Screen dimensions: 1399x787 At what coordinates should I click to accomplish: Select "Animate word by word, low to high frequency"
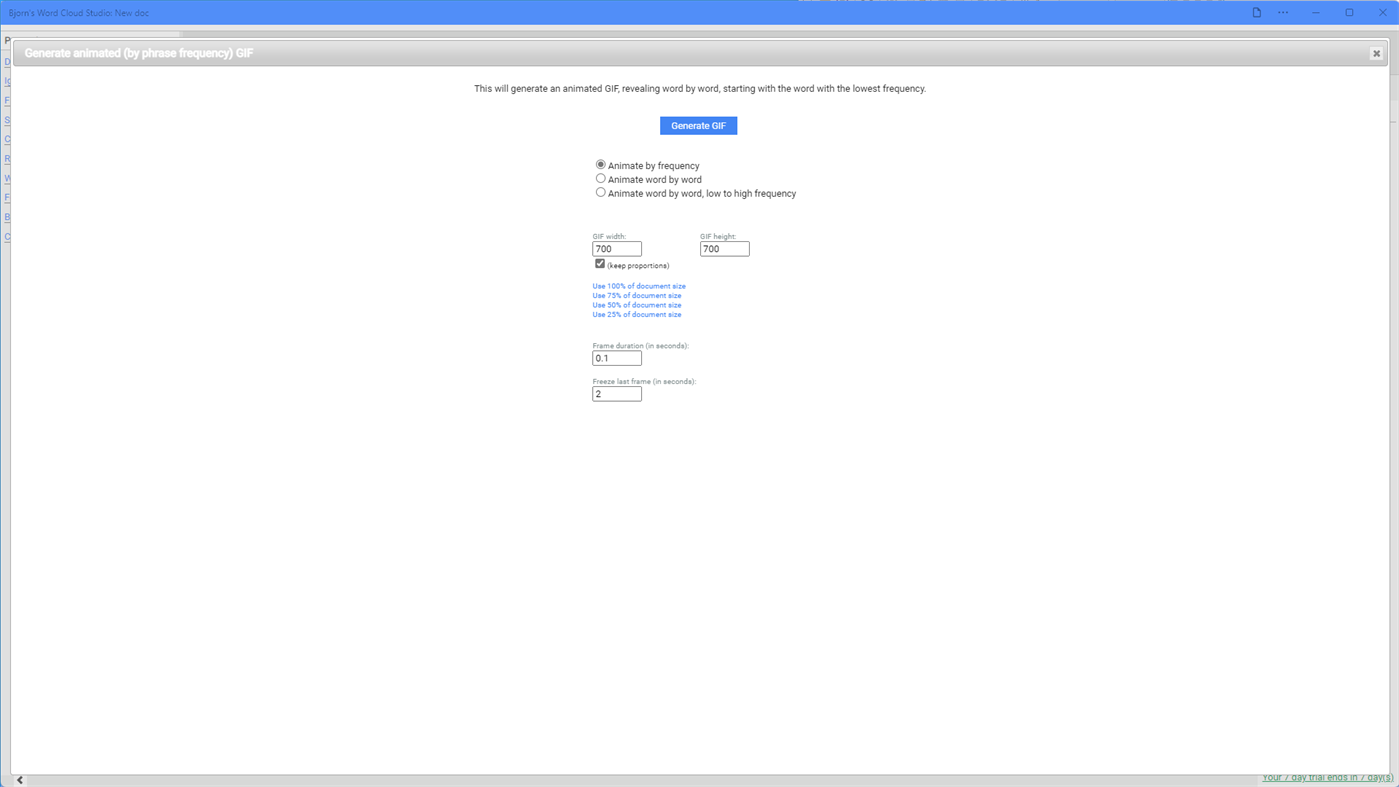point(600,191)
